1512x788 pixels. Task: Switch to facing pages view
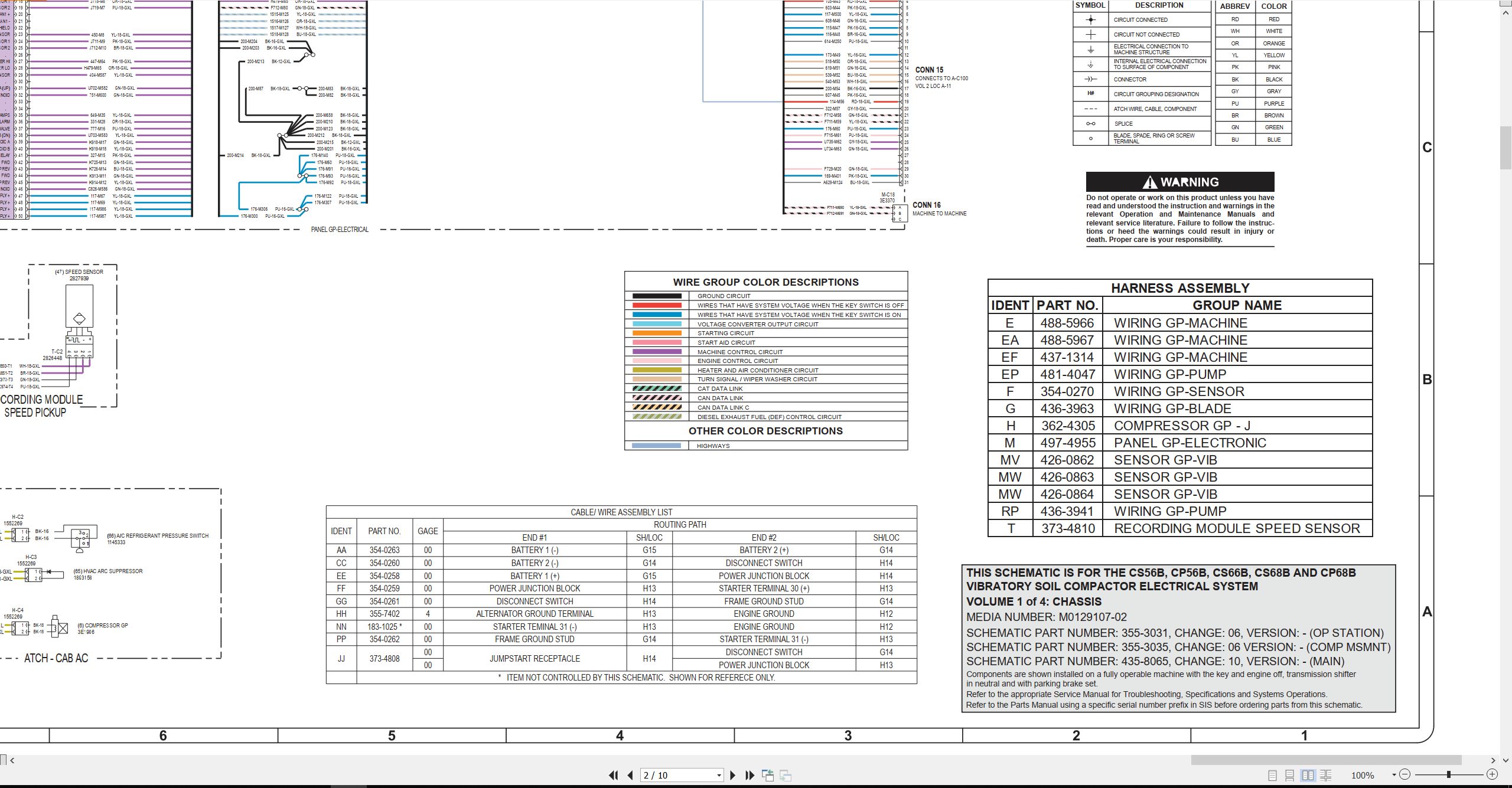[1308, 775]
